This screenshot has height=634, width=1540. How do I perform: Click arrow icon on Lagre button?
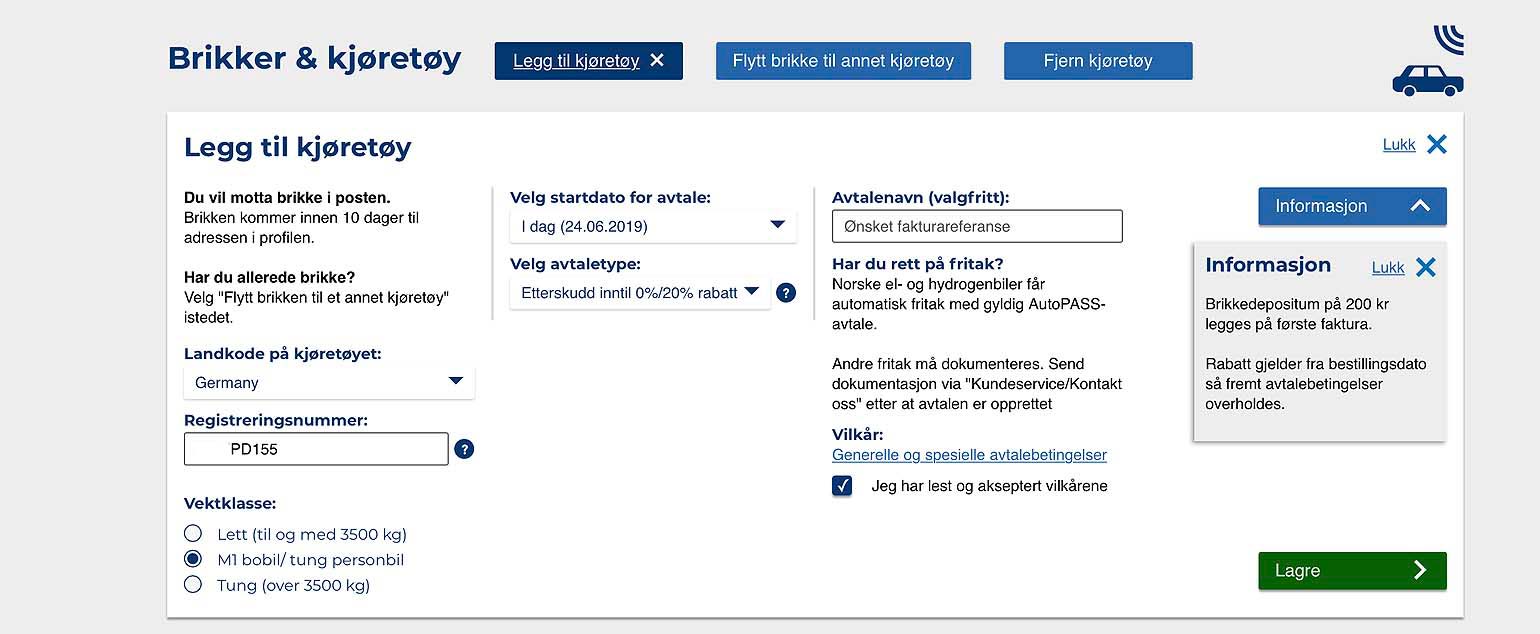coord(1420,570)
